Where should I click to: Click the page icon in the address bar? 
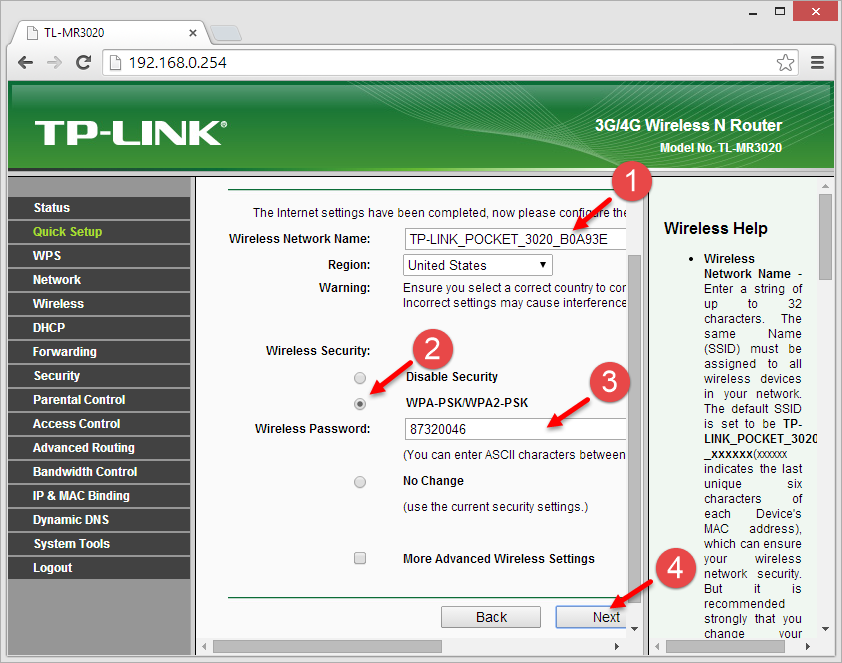click(x=115, y=63)
